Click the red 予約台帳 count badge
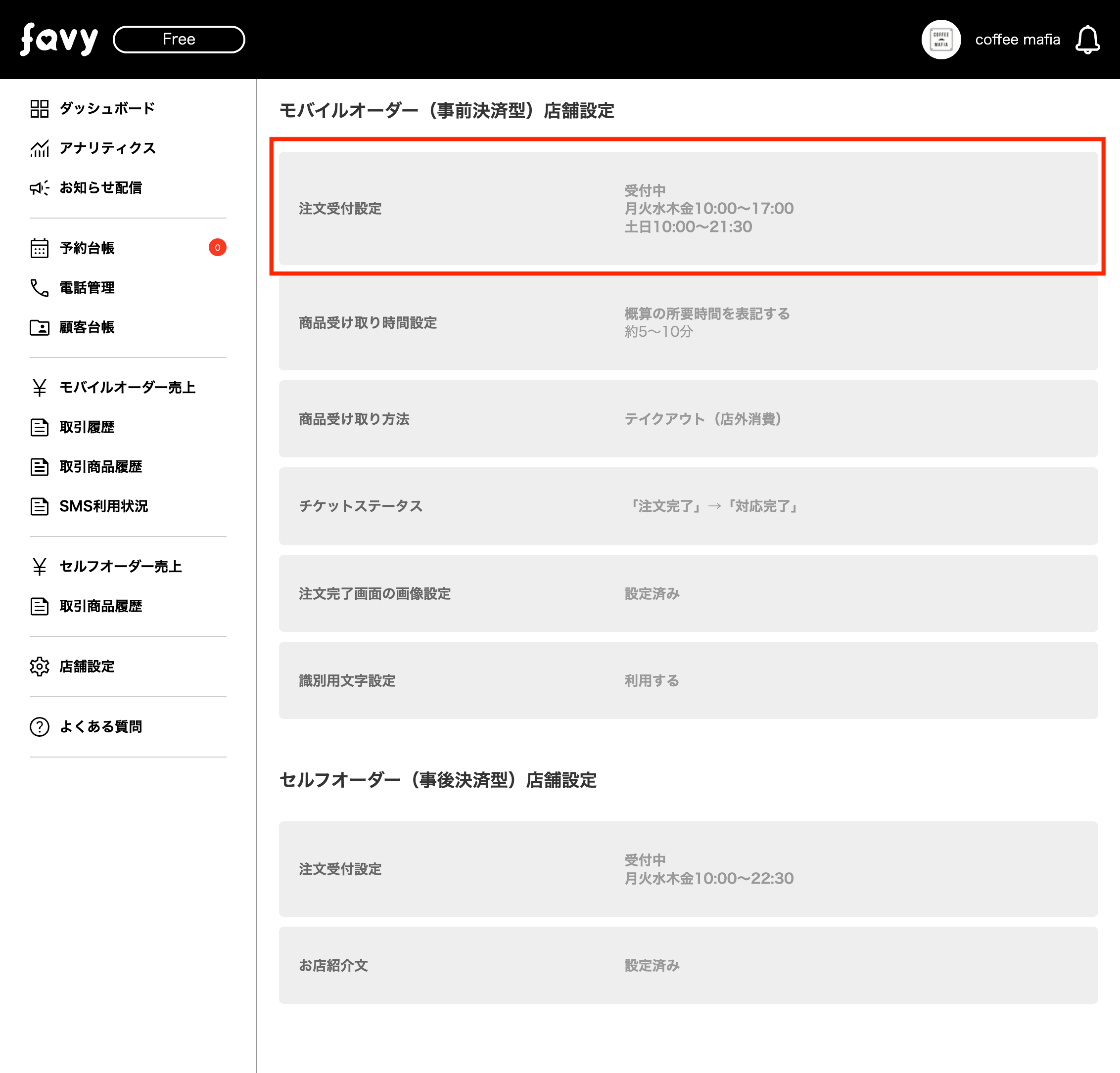 tap(217, 248)
